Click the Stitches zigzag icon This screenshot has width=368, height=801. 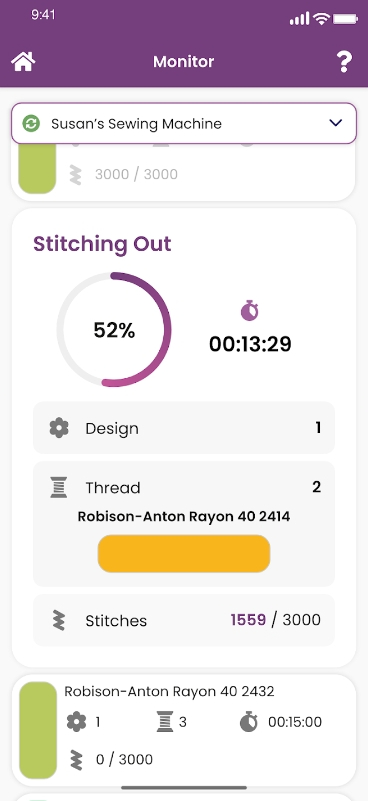tap(59, 620)
